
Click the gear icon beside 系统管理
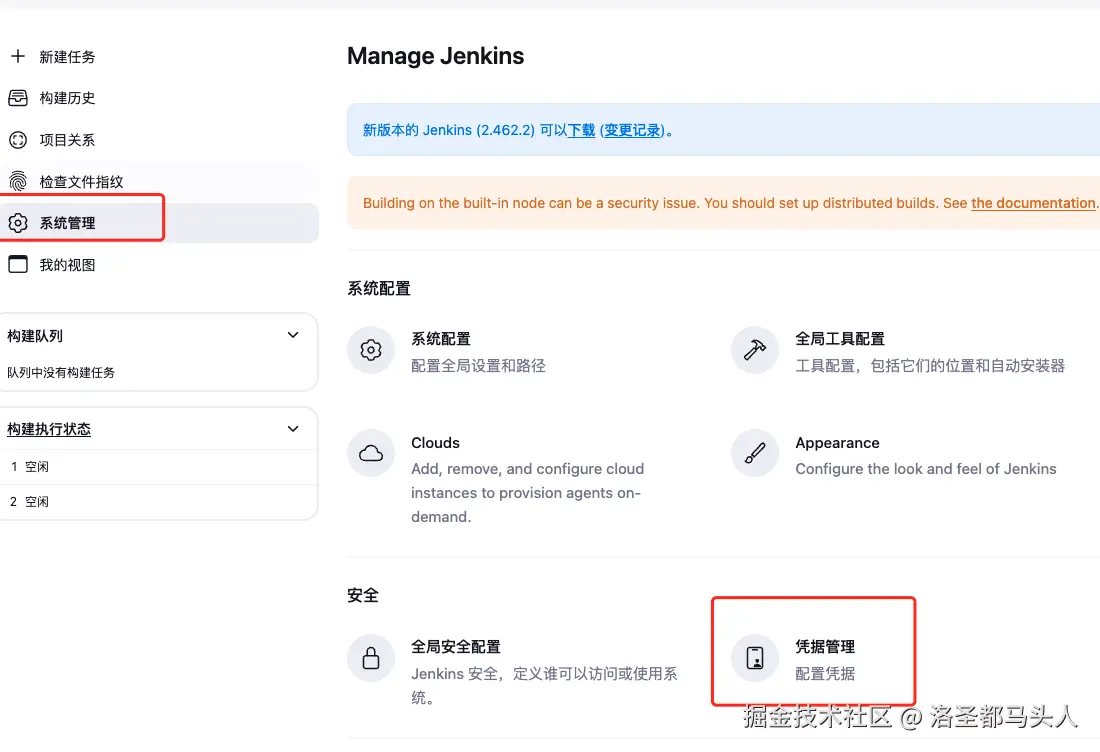click(x=18, y=223)
